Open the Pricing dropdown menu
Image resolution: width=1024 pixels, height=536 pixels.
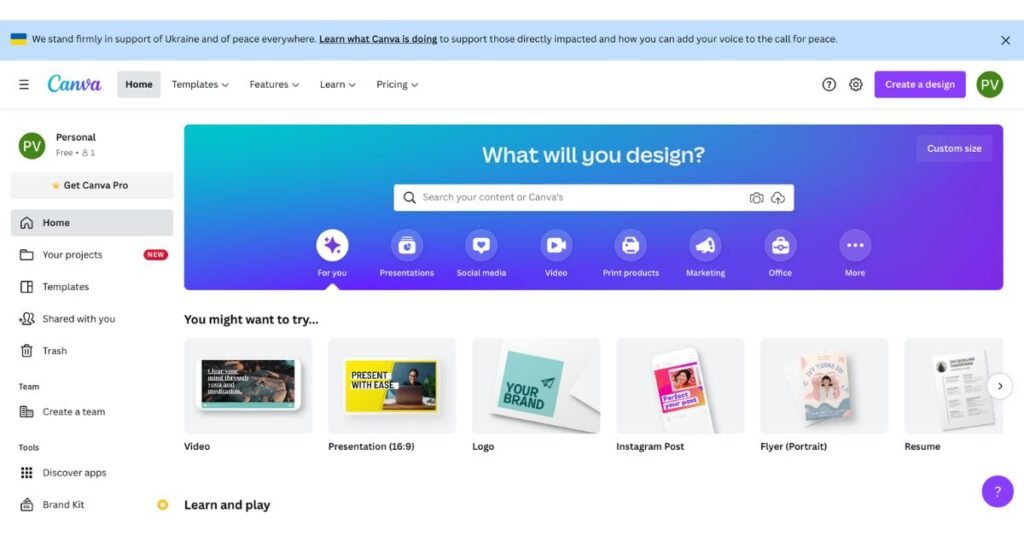397,84
